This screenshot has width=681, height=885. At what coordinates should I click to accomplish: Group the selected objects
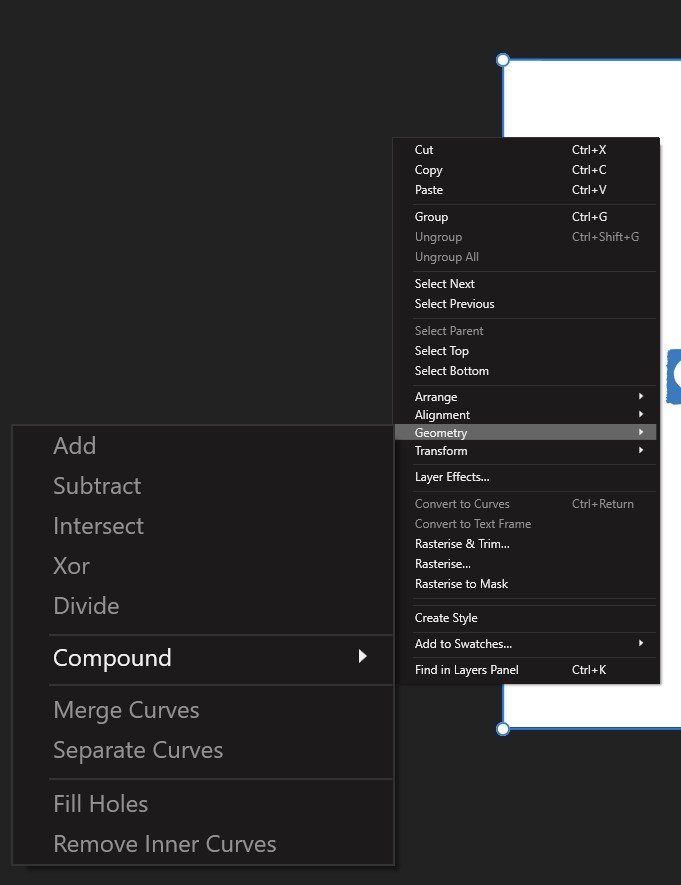click(526, 217)
